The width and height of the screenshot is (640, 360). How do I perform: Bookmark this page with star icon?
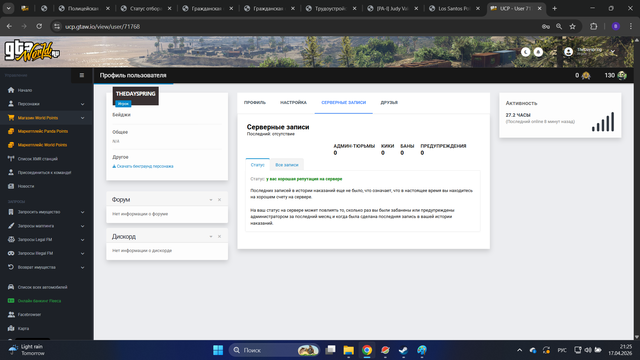(x=572, y=27)
